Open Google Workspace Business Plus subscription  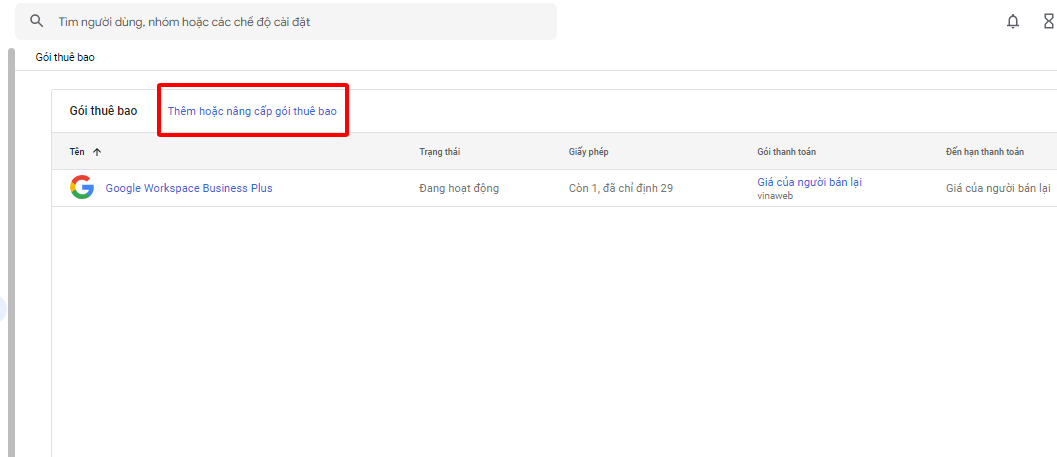tap(189, 188)
